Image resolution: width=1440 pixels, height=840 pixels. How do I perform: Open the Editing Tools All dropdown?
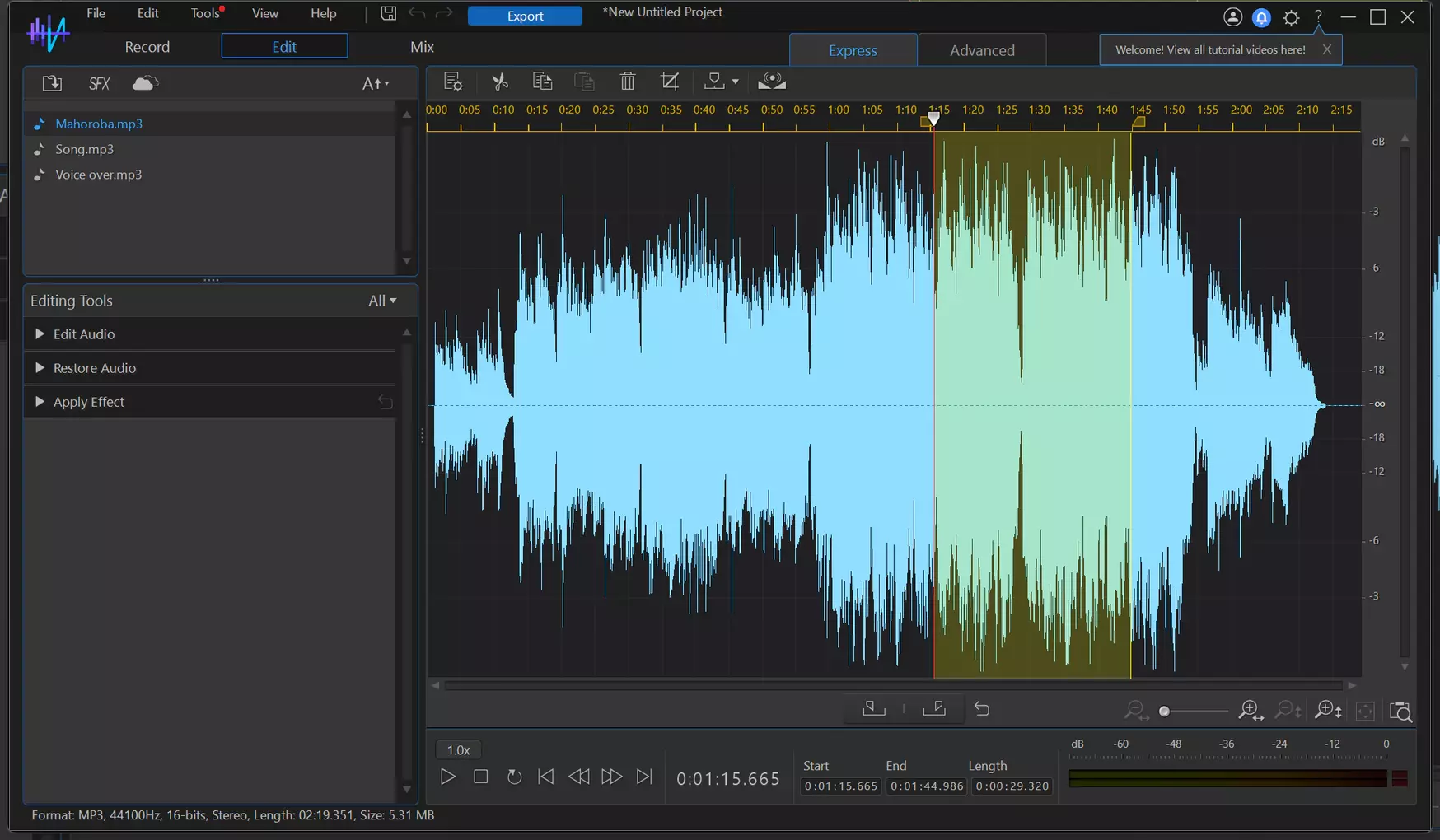382,301
